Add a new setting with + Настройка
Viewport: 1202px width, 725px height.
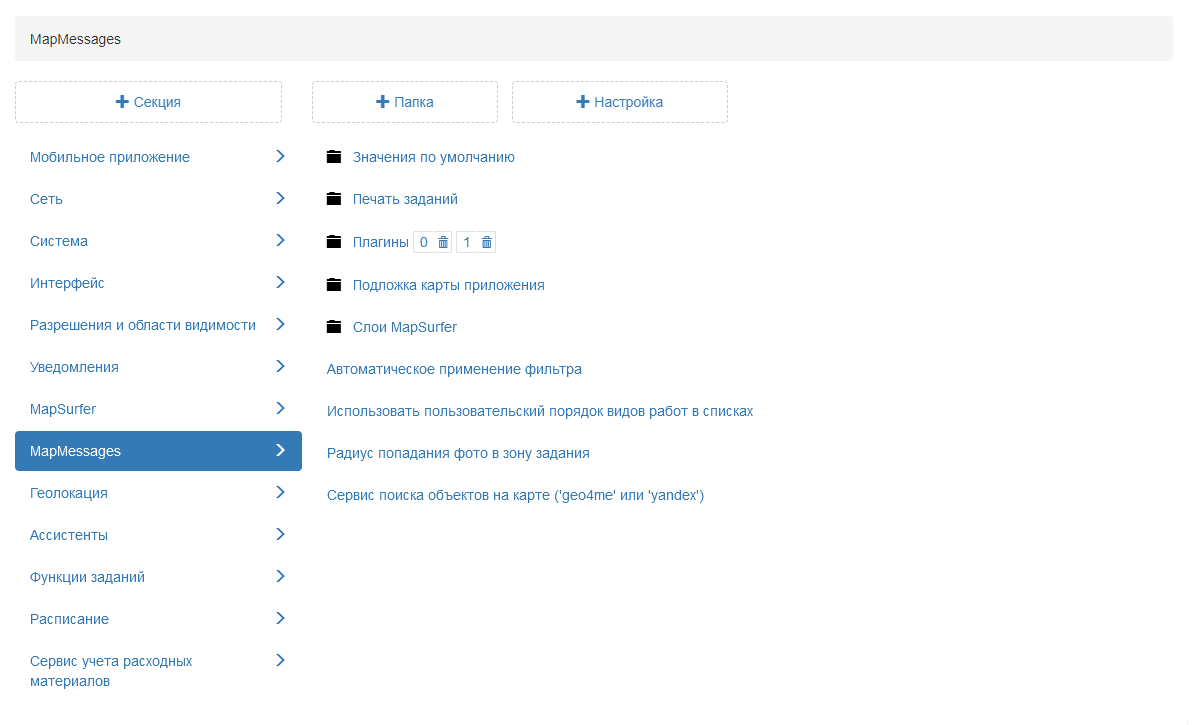click(620, 102)
